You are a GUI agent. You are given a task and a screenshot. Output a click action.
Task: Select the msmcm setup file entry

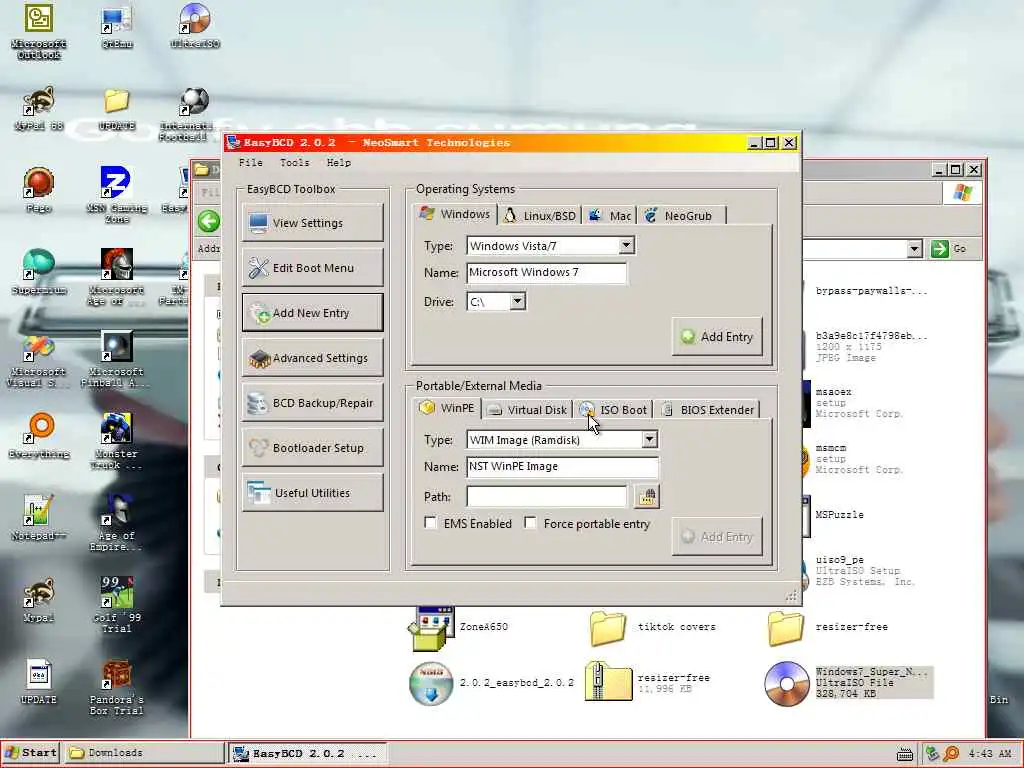858,458
